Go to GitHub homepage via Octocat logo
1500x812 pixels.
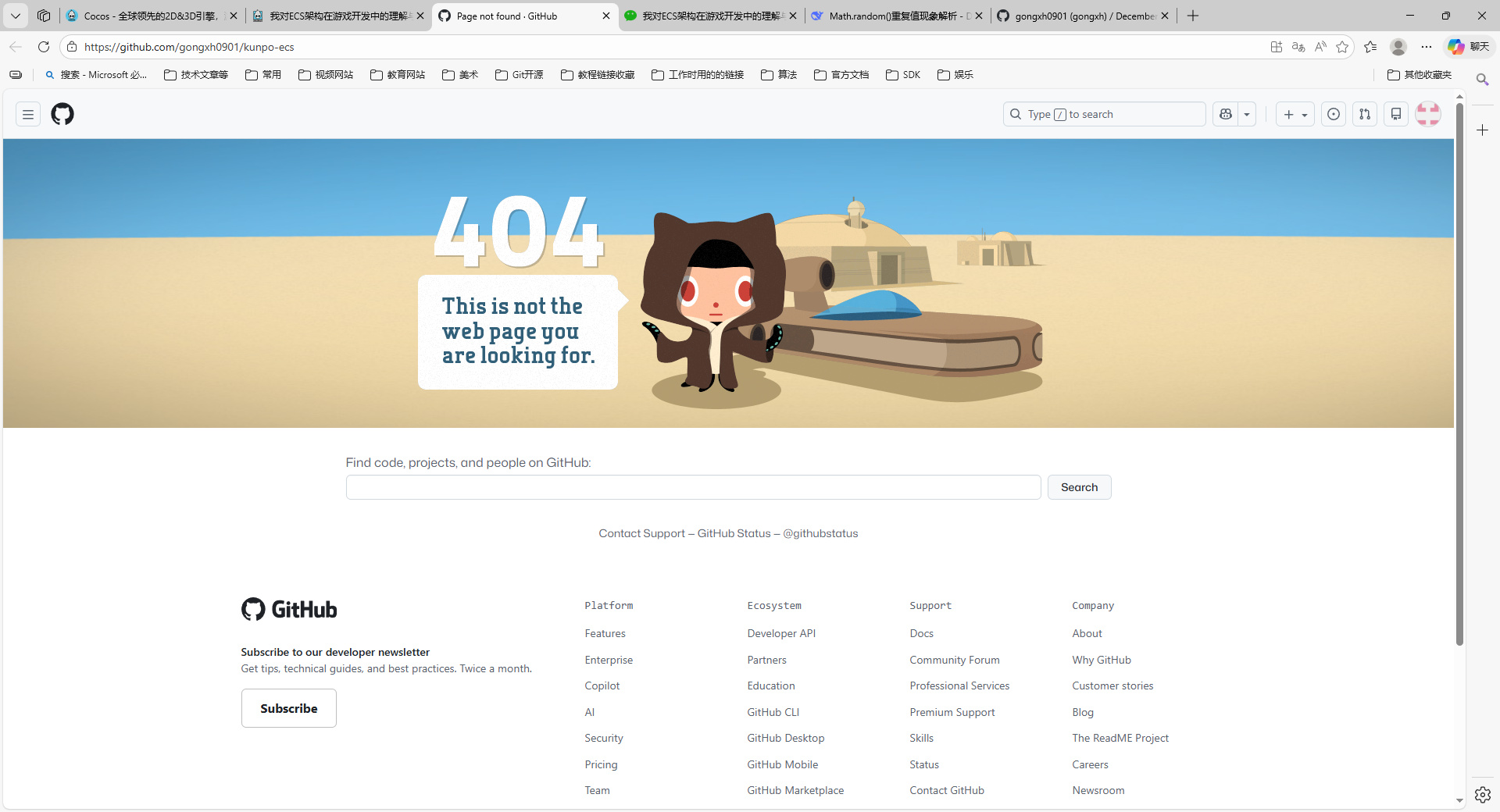[62, 115]
